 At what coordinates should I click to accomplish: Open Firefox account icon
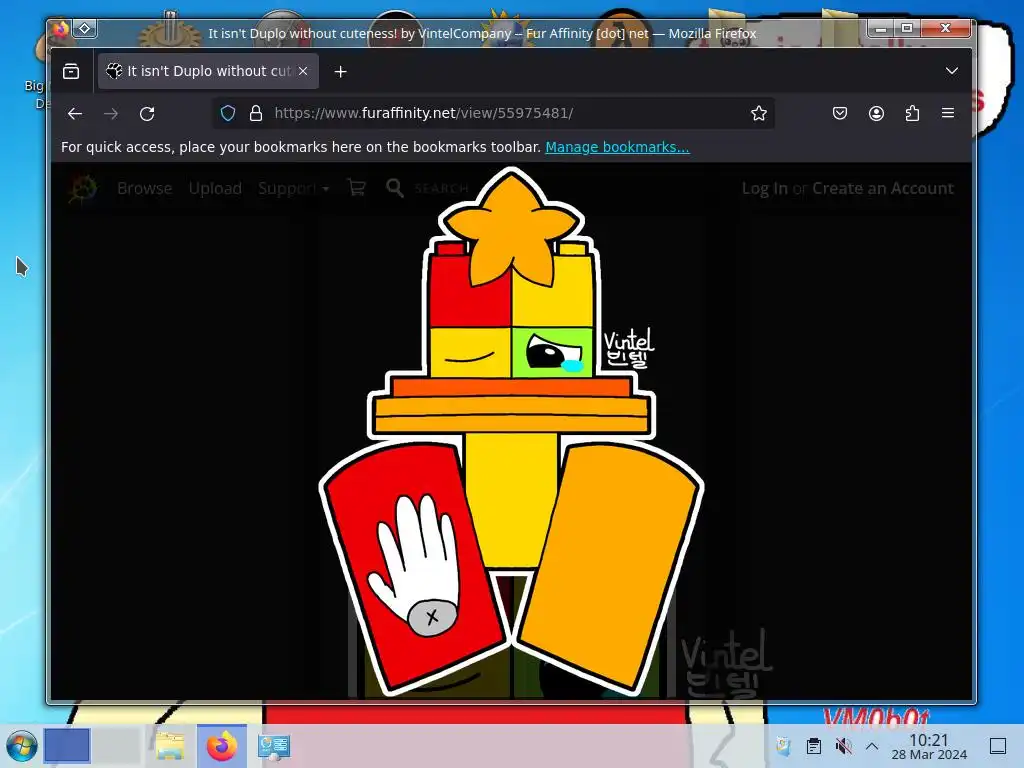(x=876, y=113)
